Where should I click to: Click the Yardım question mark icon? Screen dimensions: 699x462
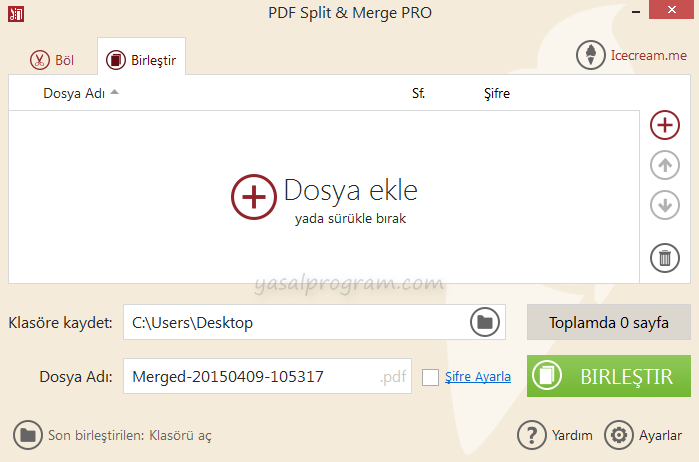click(x=530, y=435)
